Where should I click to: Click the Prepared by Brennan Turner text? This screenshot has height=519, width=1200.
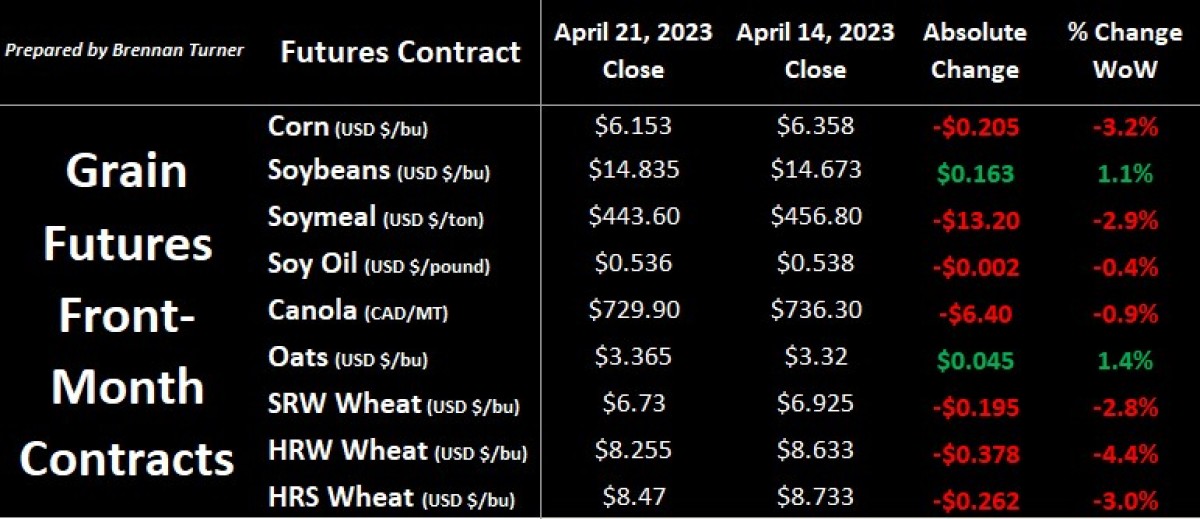tap(125, 50)
